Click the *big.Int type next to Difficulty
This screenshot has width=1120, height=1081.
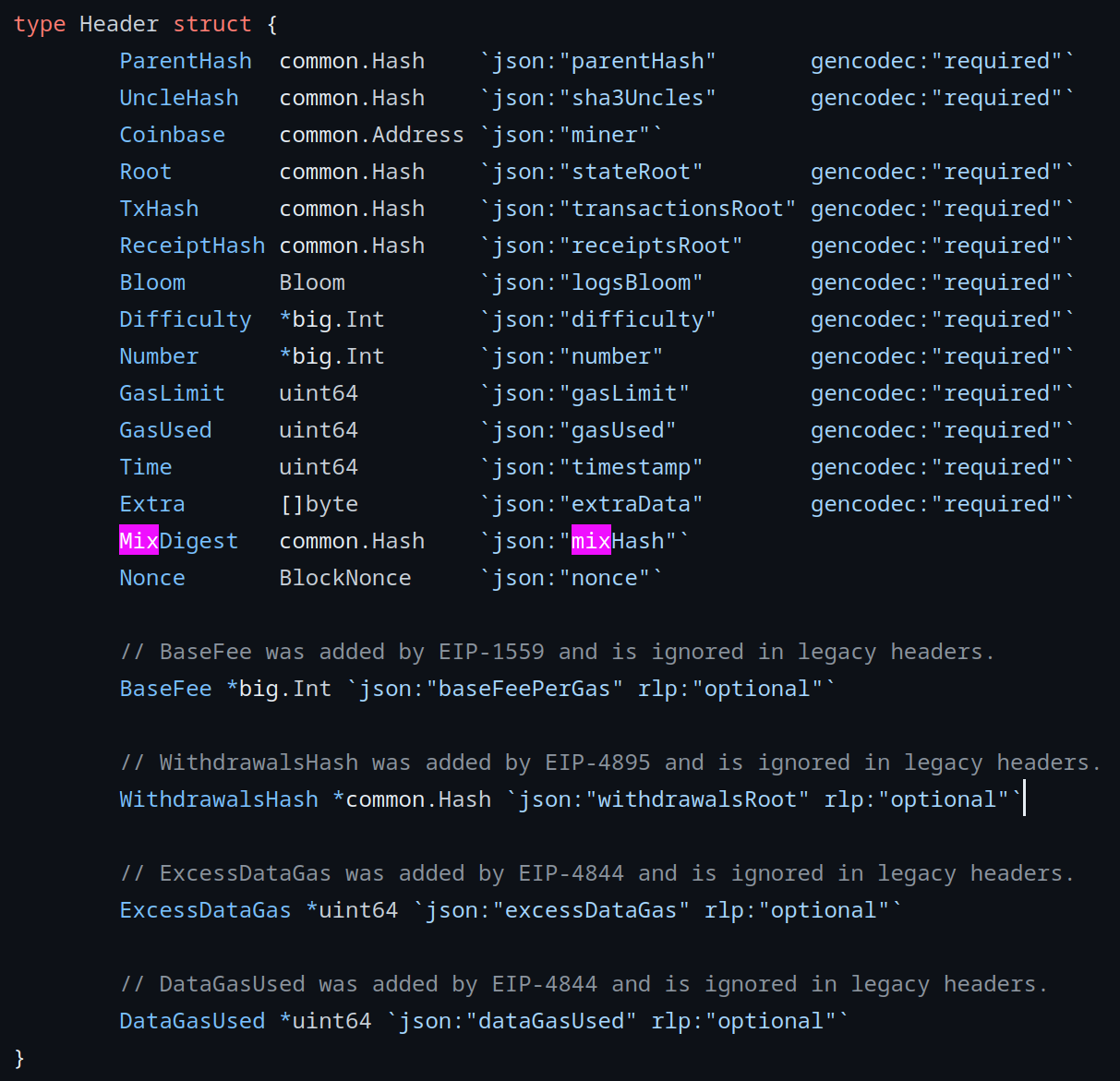point(331,318)
